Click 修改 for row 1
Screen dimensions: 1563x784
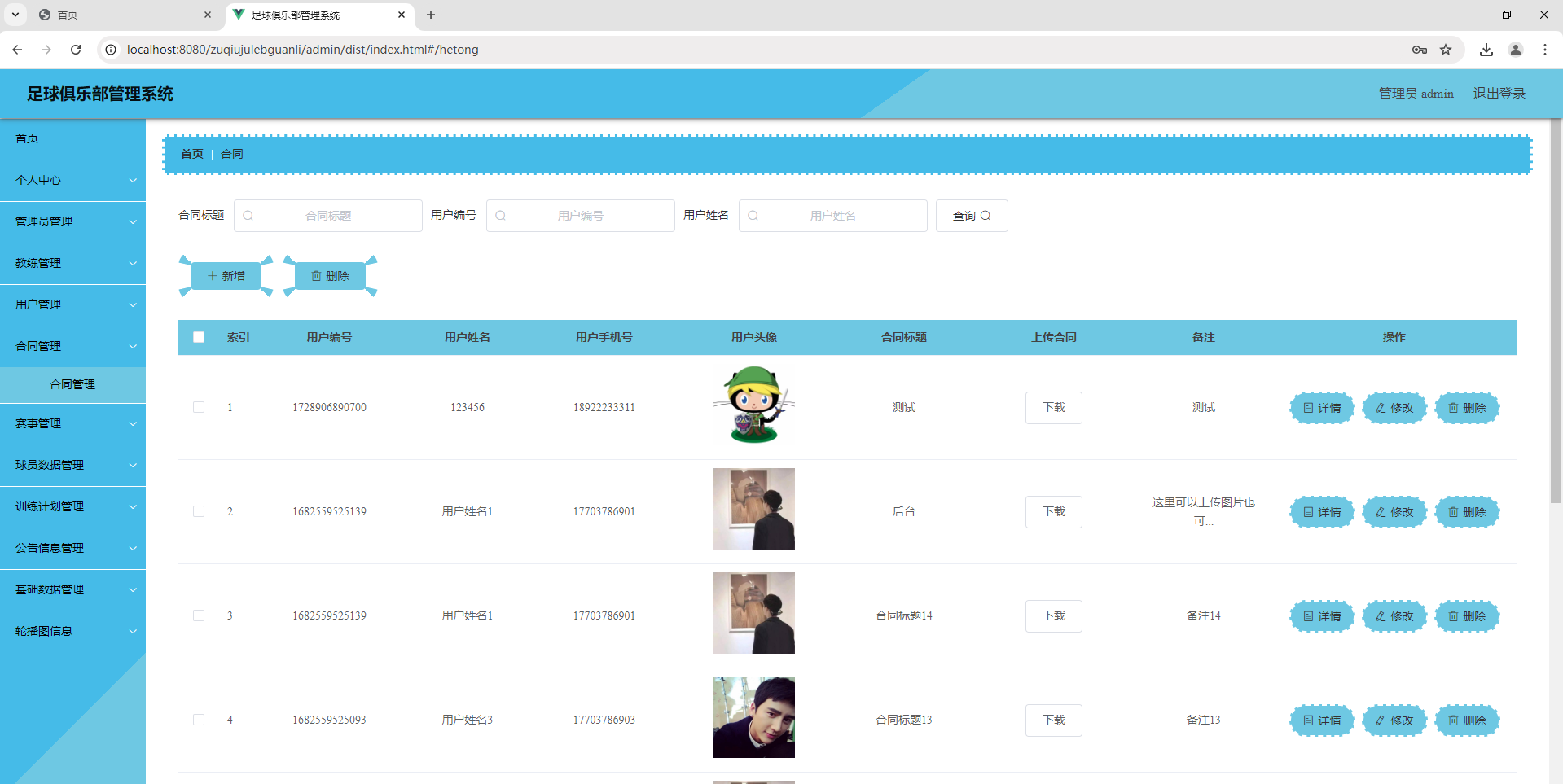(1394, 408)
